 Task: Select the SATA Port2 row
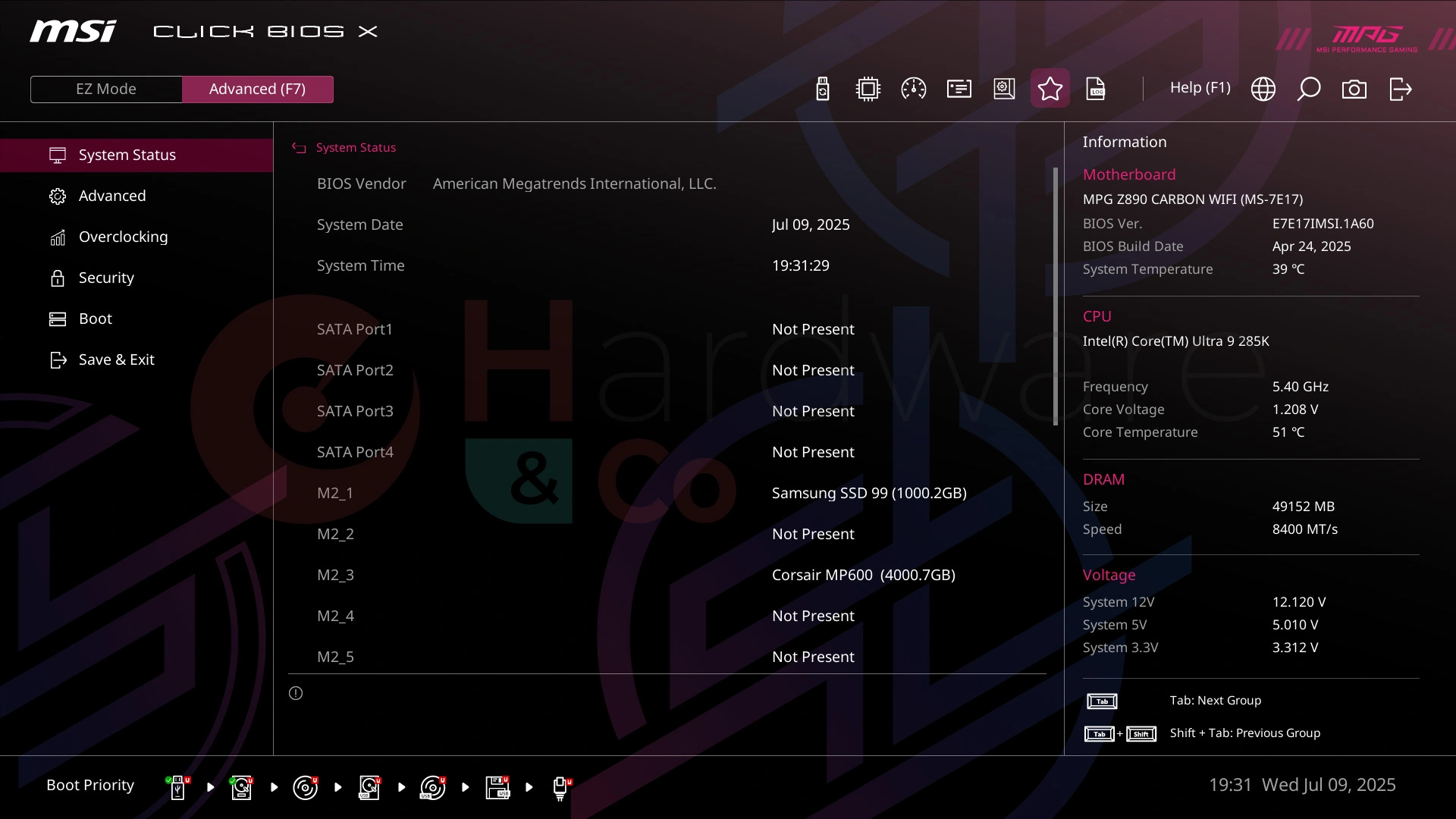667,370
